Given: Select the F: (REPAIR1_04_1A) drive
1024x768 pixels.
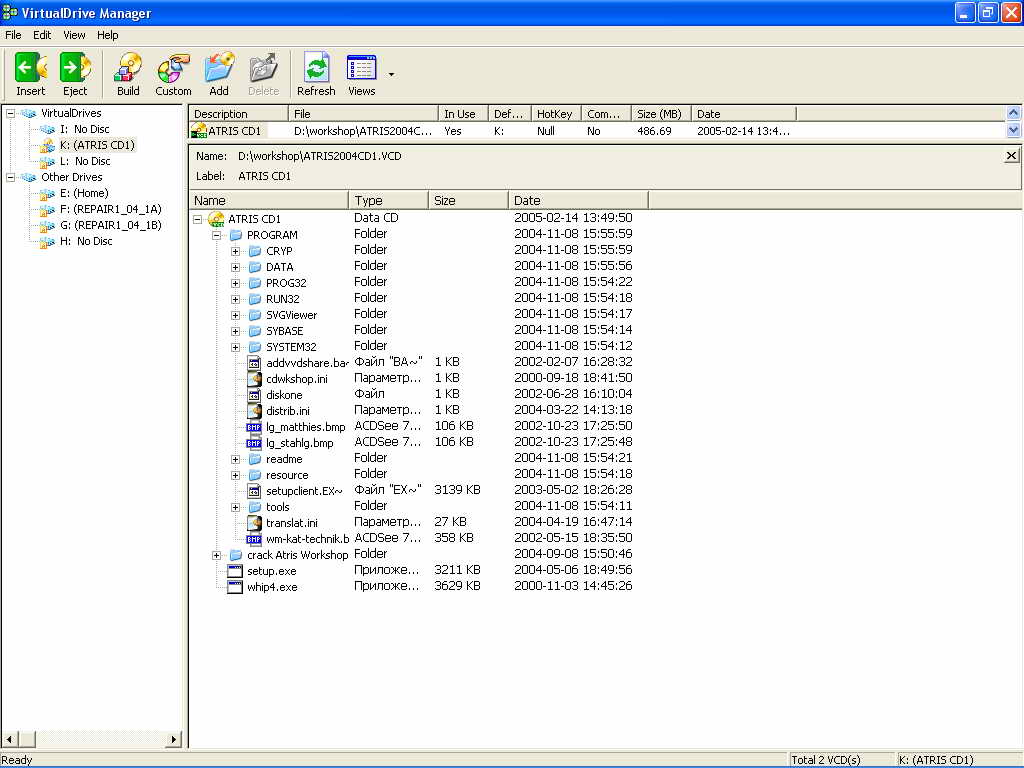Looking at the screenshot, I should 110,210.
